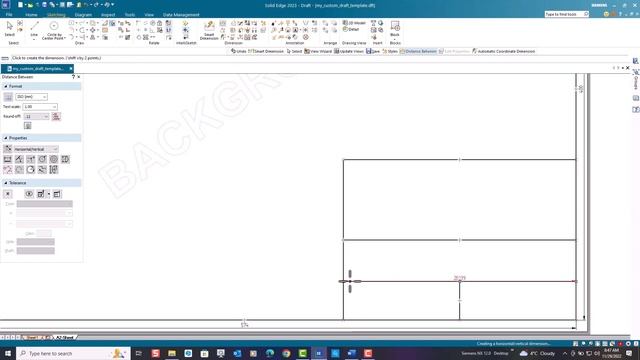Click the Save disk icon in quick access toolbar
Viewport: 640px width, 360px height.
(x=44, y=5)
